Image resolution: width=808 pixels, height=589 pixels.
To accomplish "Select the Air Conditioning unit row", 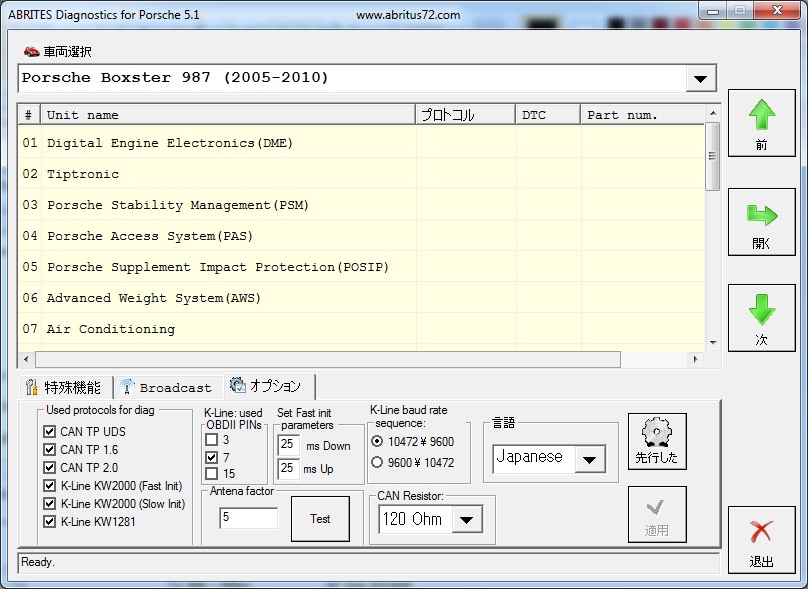I will [361, 328].
